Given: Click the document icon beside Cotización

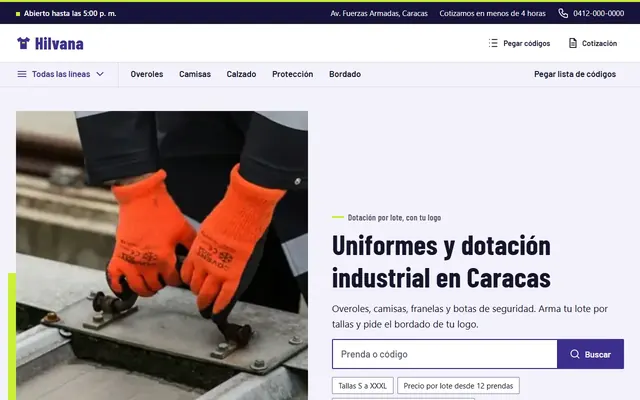Looking at the screenshot, I should click(573, 43).
